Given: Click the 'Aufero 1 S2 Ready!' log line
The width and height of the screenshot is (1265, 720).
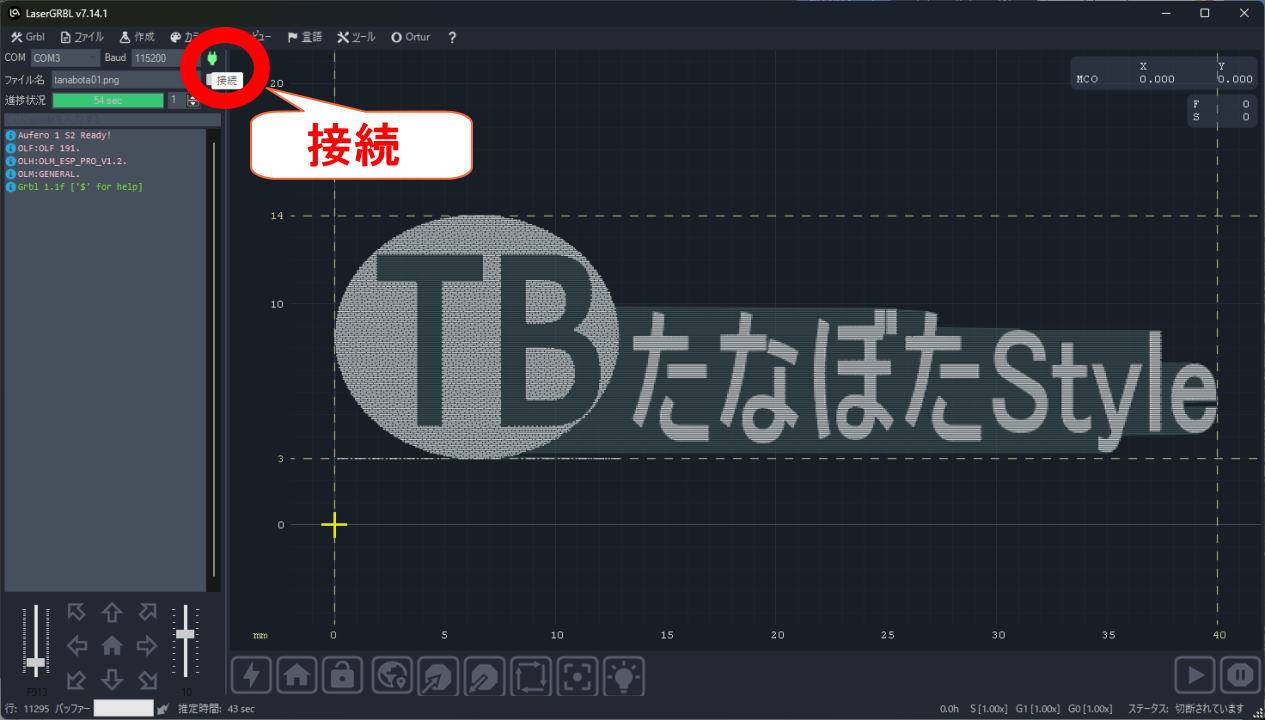Looking at the screenshot, I should pos(64,135).
